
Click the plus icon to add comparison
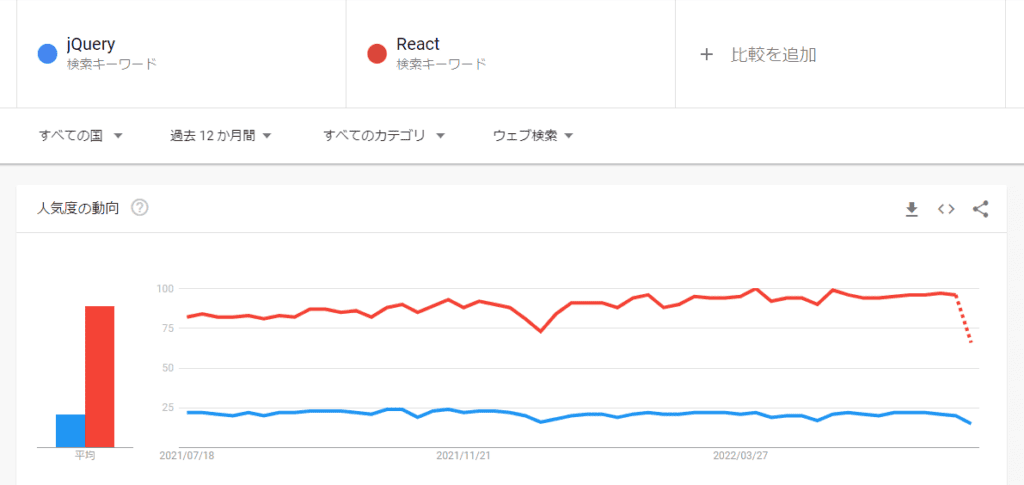706,54
